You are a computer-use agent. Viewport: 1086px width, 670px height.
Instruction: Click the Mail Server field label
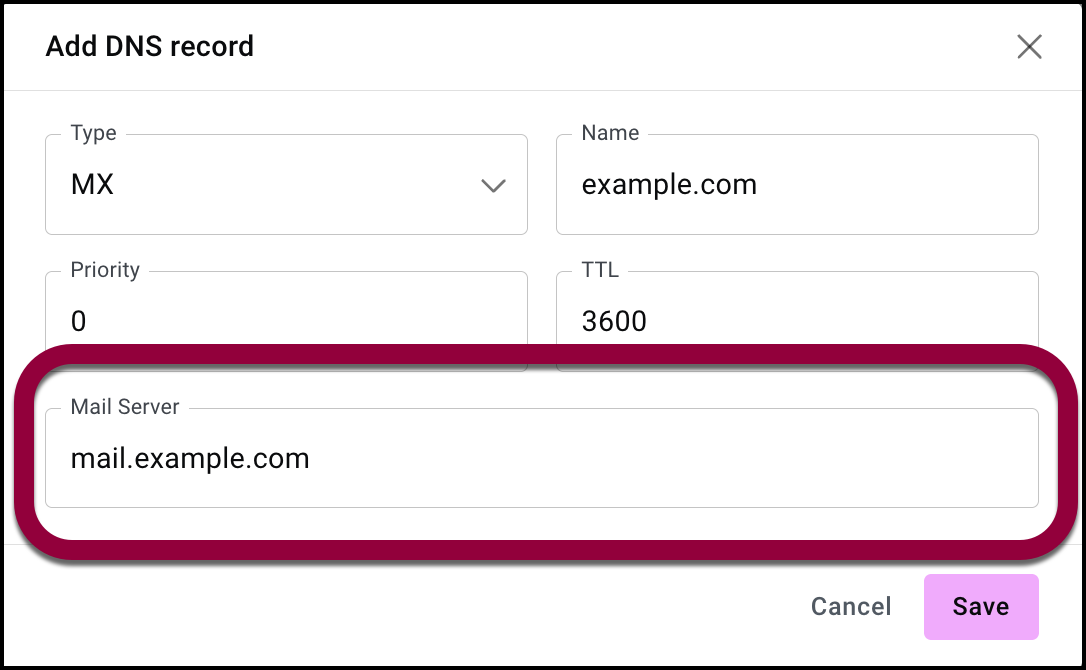(125, 407)
